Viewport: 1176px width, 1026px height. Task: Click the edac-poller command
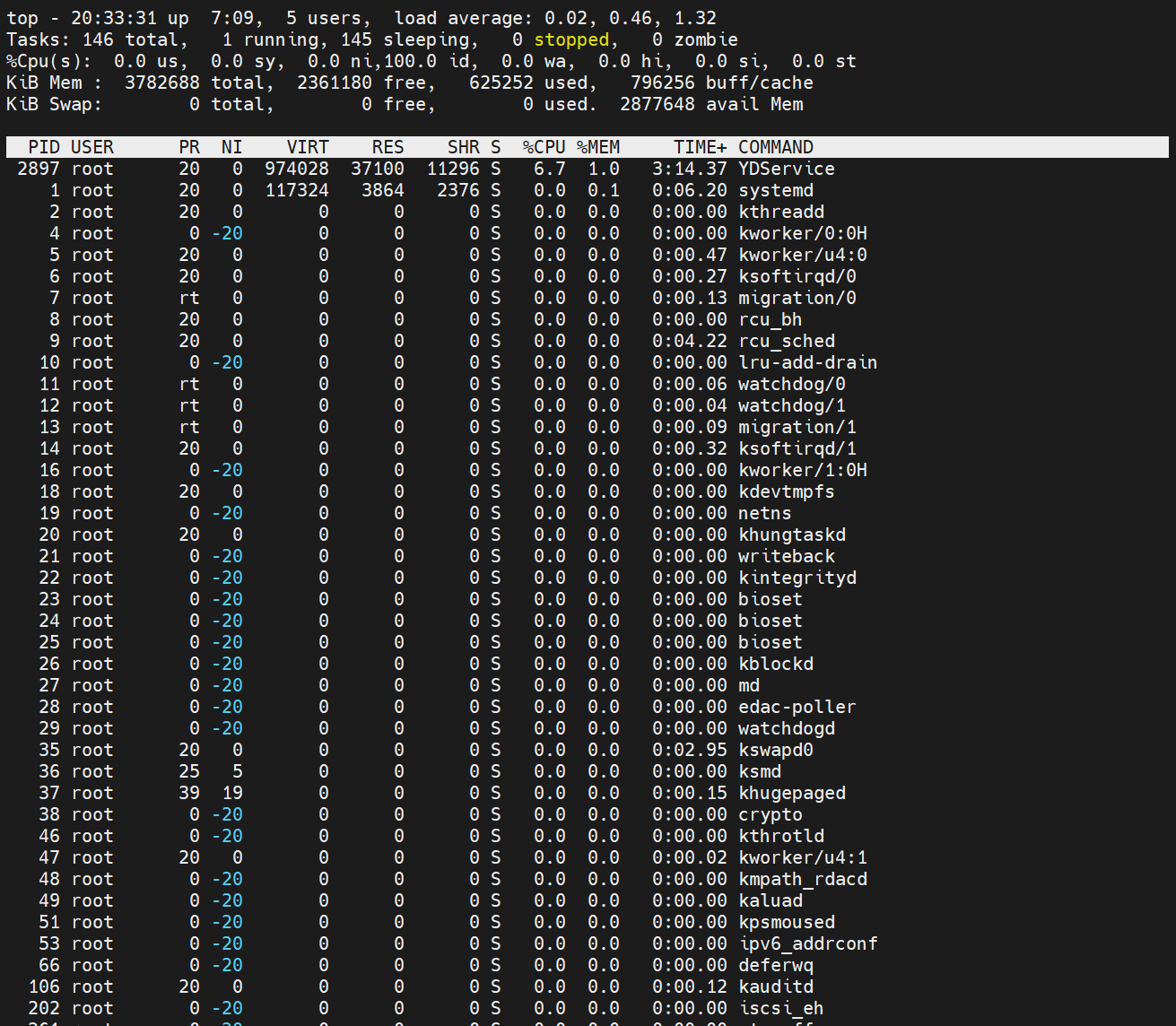(797, 707)
